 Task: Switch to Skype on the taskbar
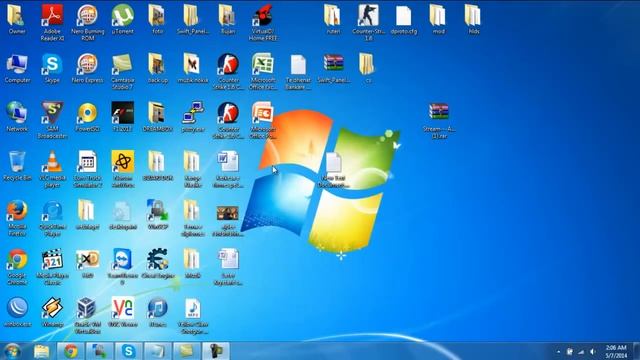point(129,351)
